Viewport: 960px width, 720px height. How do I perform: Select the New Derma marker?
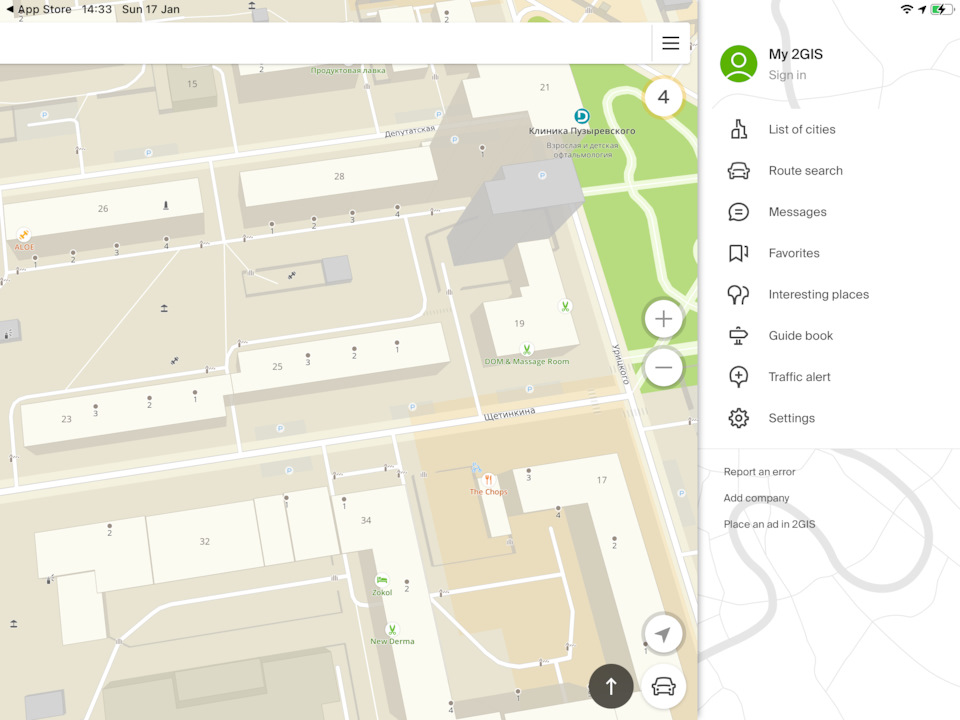392,629
